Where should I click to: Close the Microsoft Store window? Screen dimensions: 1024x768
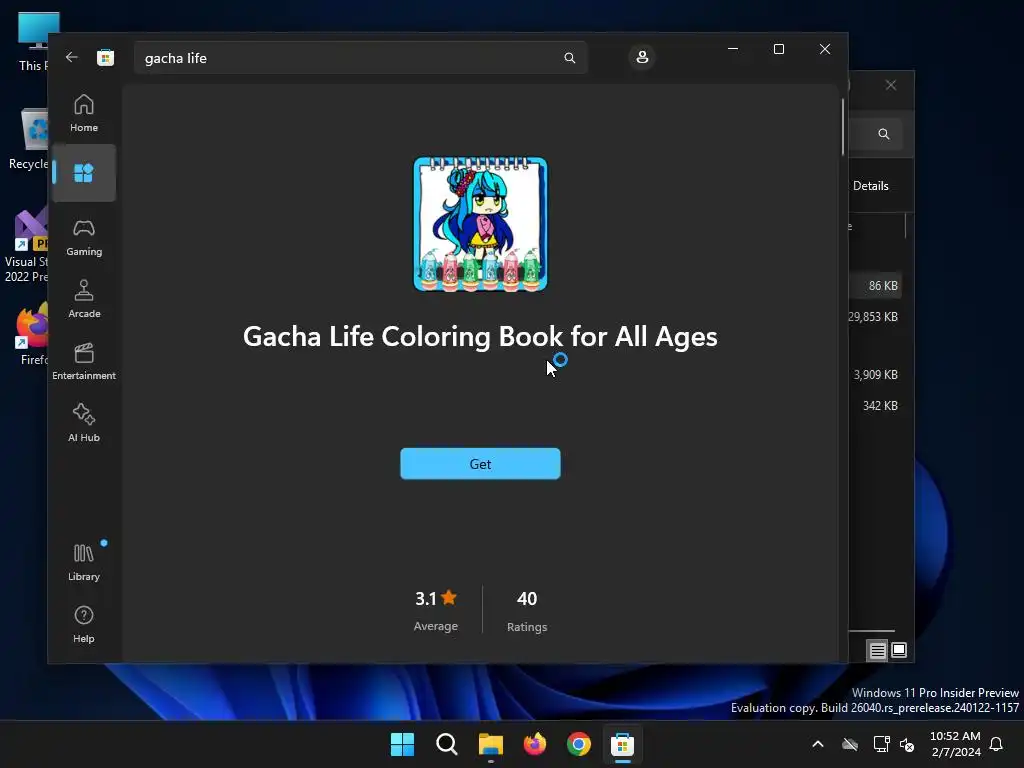(825, 49)
